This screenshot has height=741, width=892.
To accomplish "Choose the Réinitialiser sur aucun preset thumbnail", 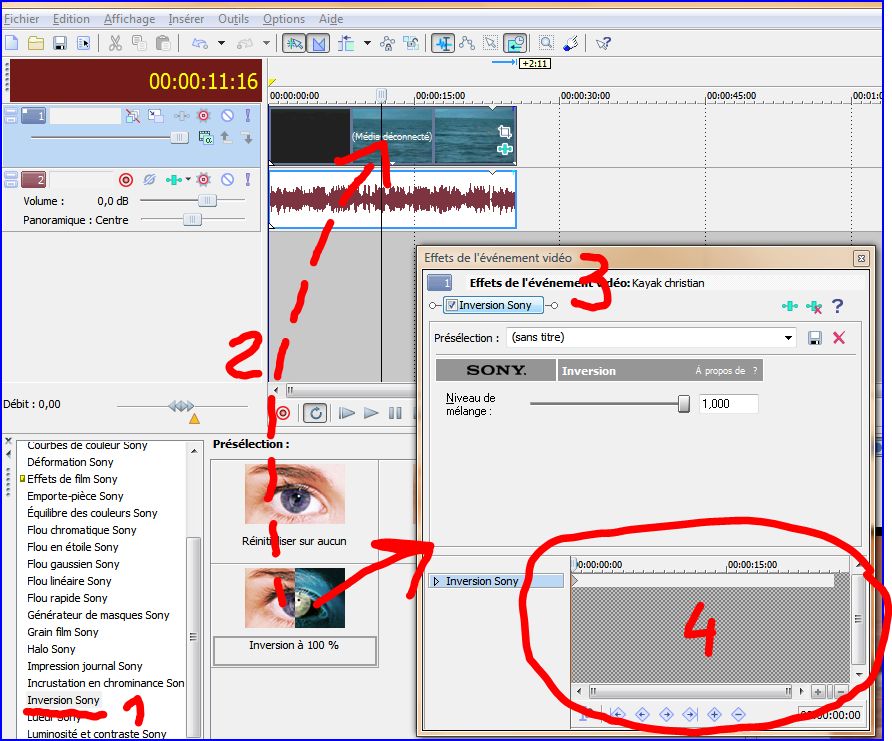I will 295,493.
